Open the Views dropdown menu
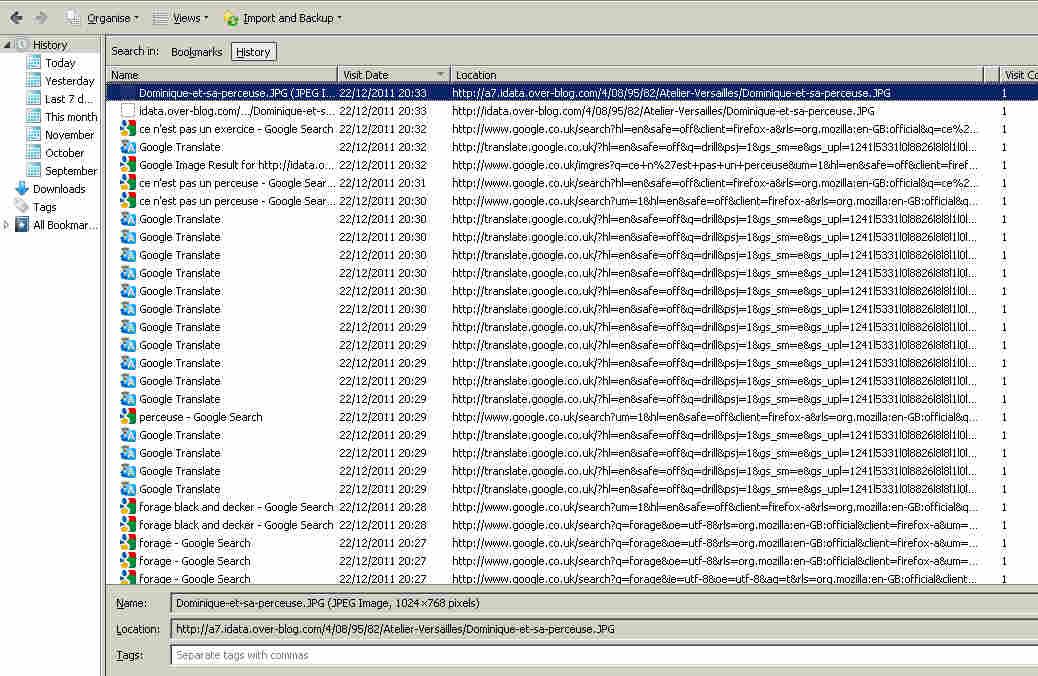 click(181, 18)
